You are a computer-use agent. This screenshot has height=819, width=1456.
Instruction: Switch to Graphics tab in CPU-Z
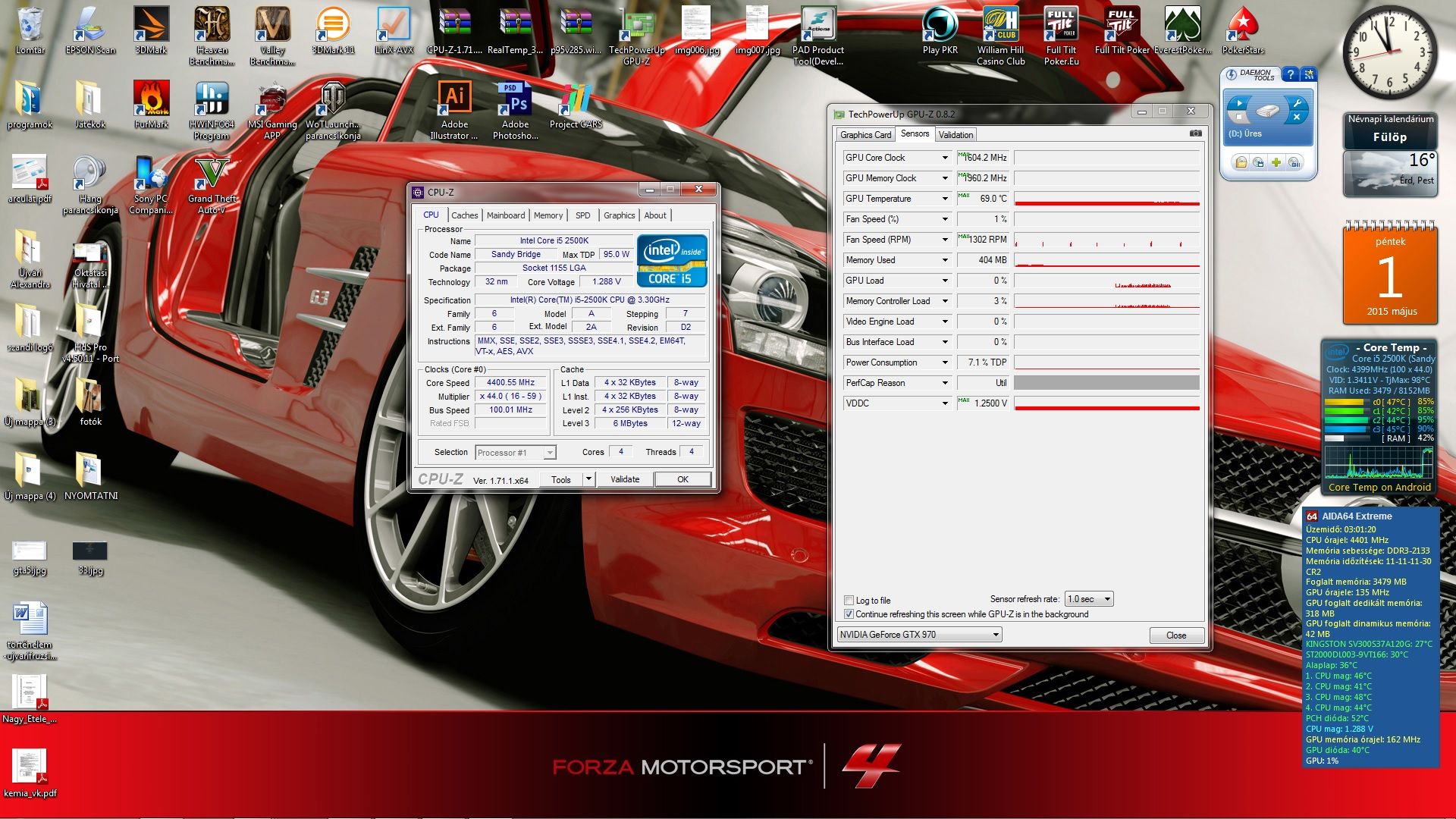pos(619,215)
